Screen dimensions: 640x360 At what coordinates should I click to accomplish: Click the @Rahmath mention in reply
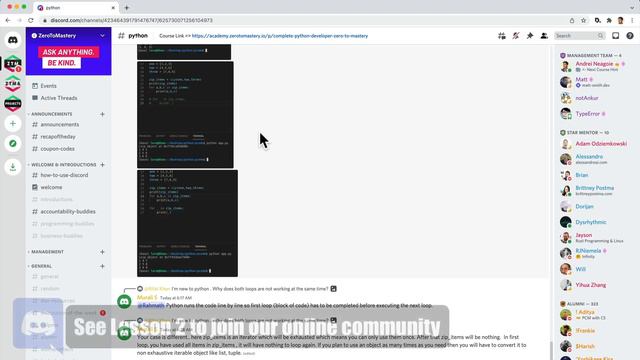(x=151, y=305)
